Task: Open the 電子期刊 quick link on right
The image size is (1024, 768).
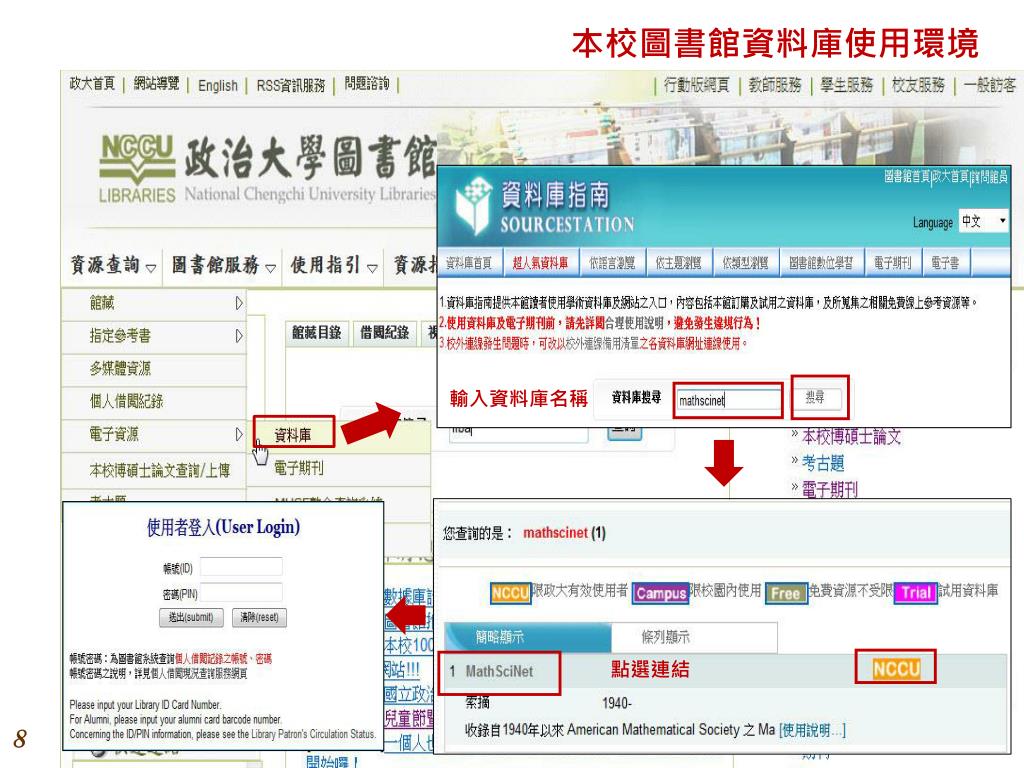Action: click(x=829, y=489)
